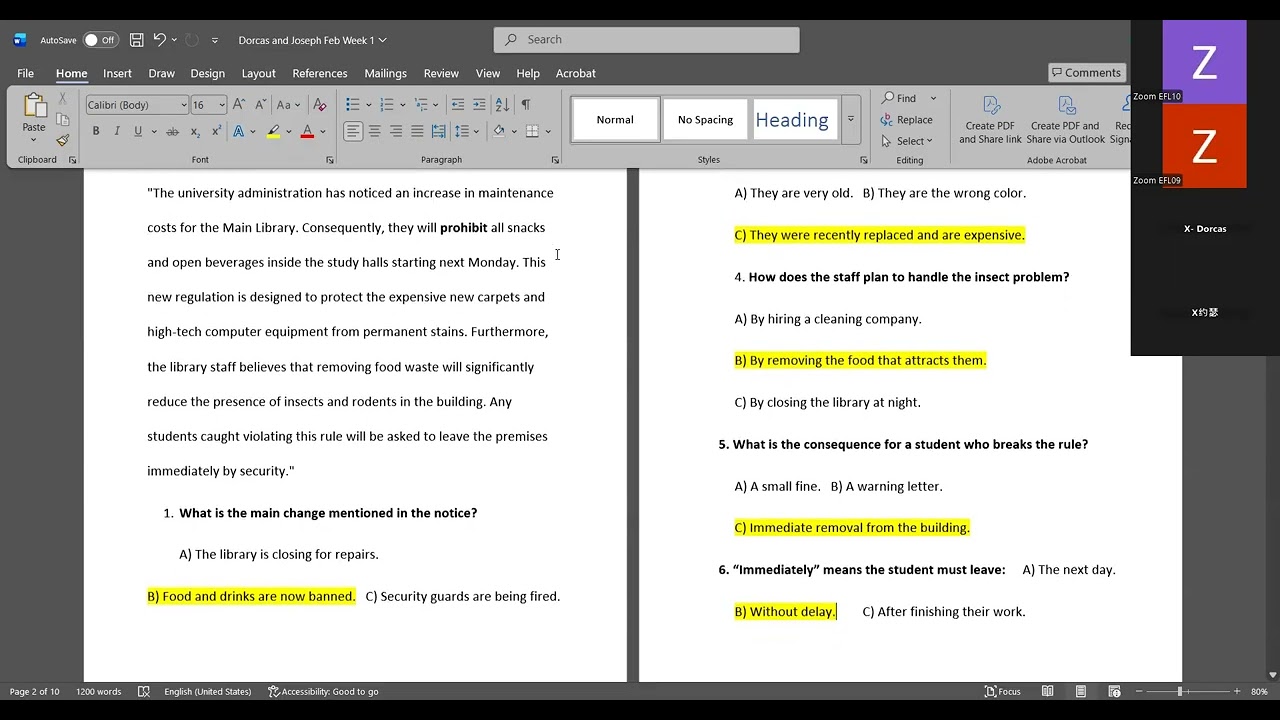Toggle Align Left paragraph button
The image size is (1280, 720).
353,131
